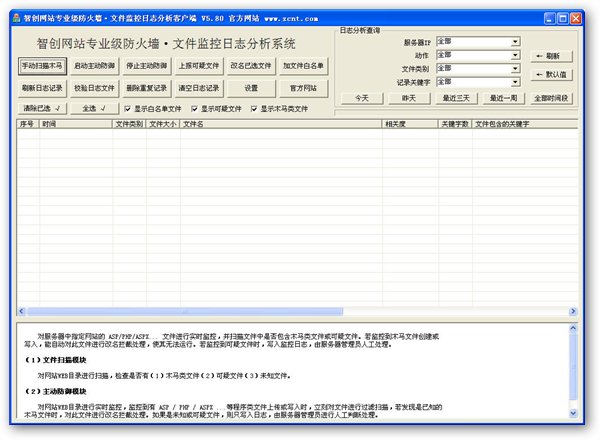Open the 动作 dropdown list
Screen dimensions: 600x440
[x=515, y=55]
